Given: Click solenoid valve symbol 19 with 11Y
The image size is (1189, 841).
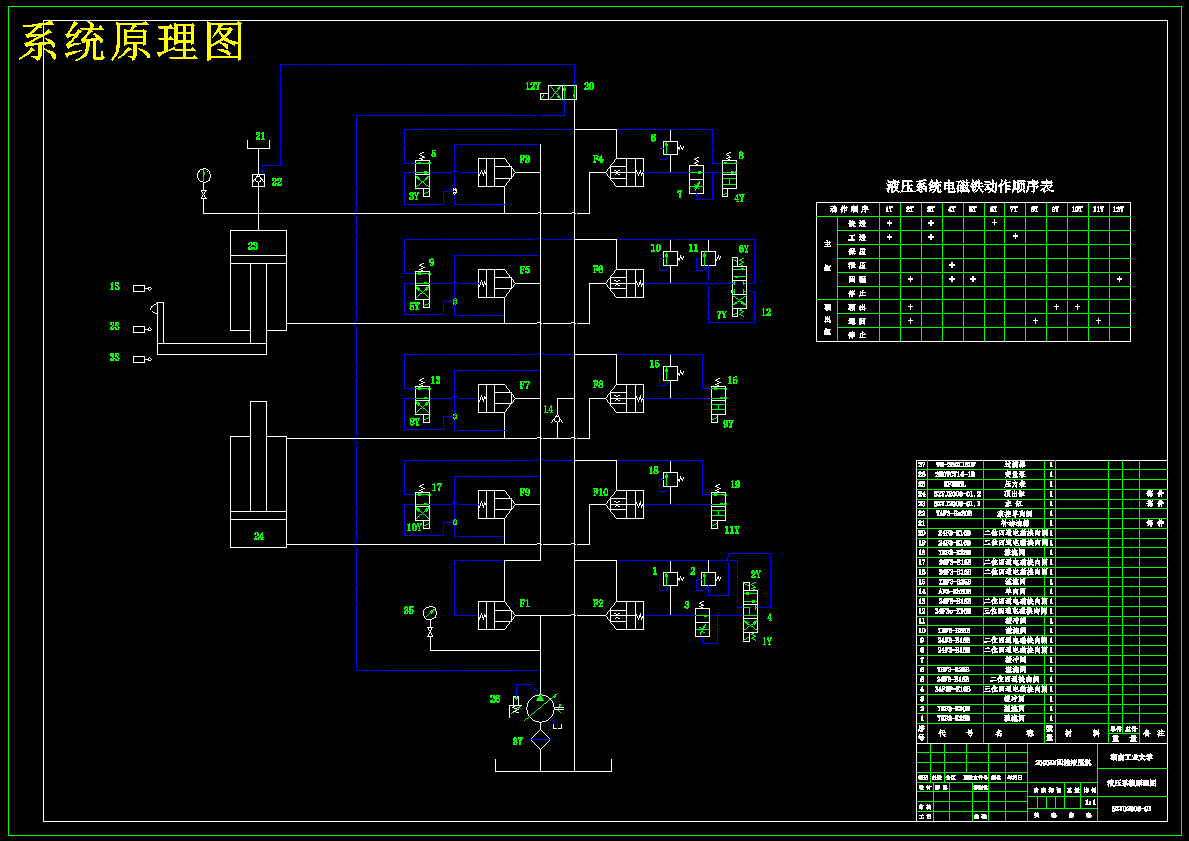Looking at the screenshot, I should [x=718, y=505].
